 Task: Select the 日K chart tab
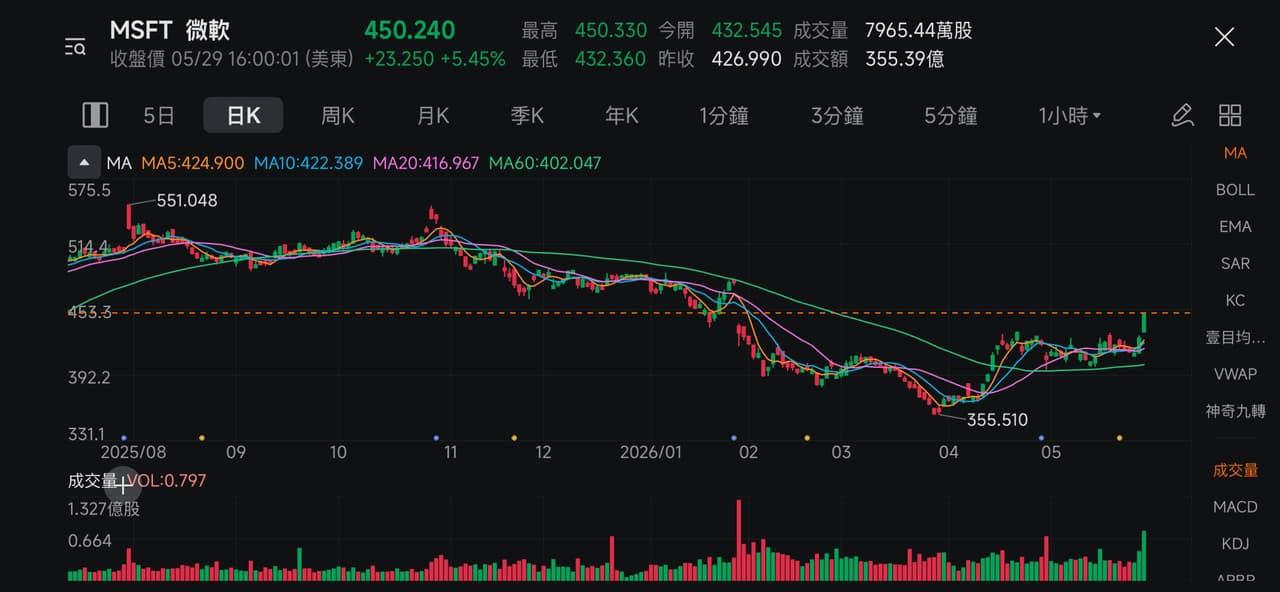pos(243,116)
